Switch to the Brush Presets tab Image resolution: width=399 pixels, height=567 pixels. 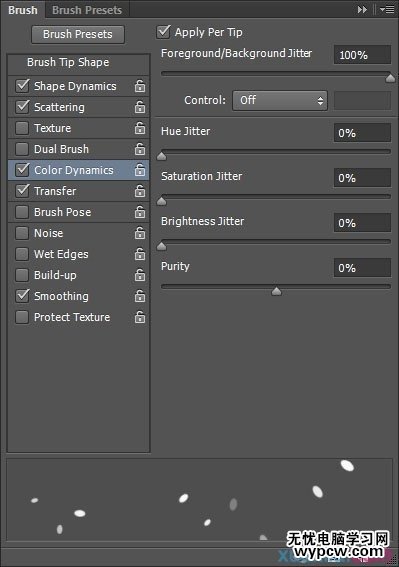87,10
